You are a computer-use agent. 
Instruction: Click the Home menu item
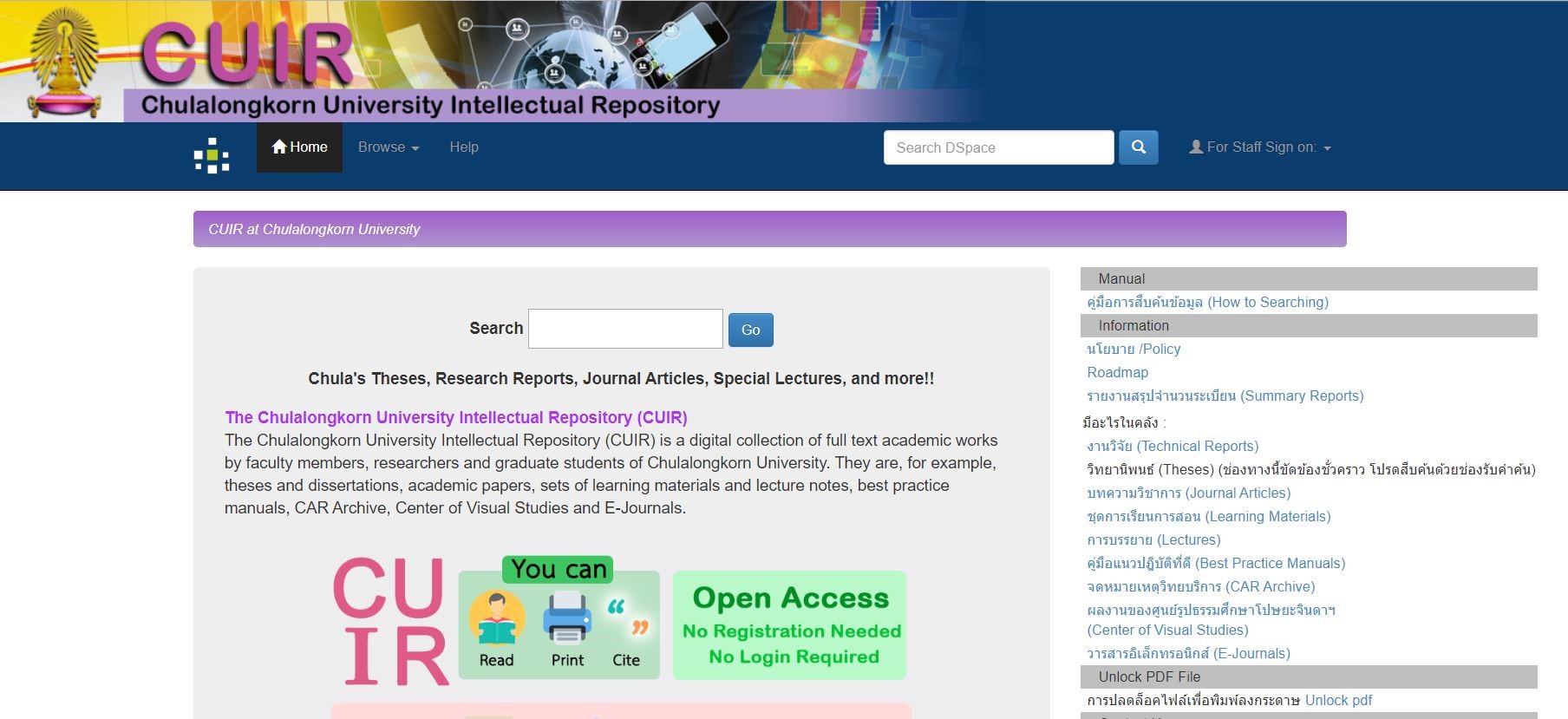coord(299,147)
